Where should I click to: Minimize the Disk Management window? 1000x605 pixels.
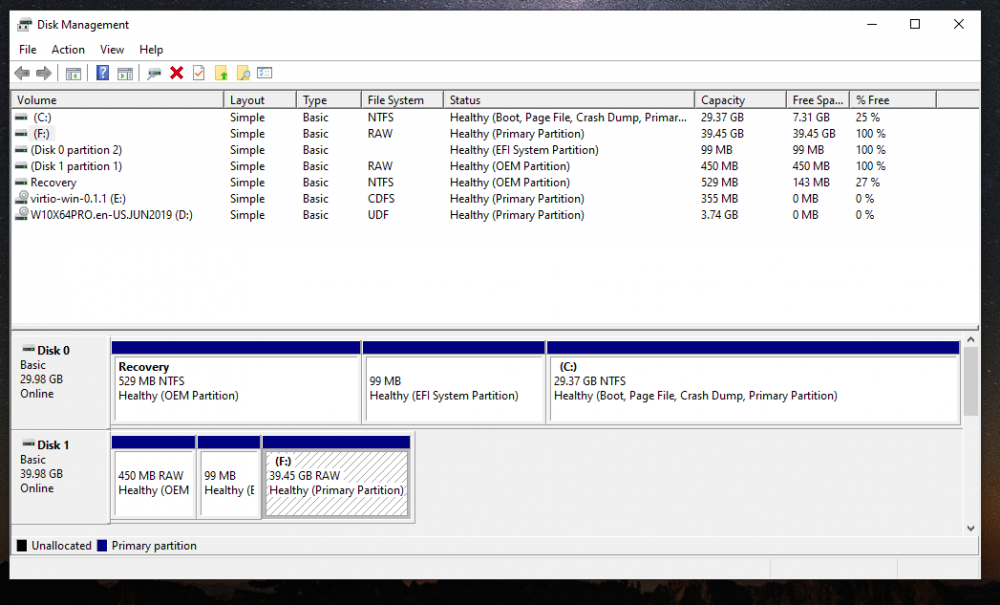tap(872, 24)
